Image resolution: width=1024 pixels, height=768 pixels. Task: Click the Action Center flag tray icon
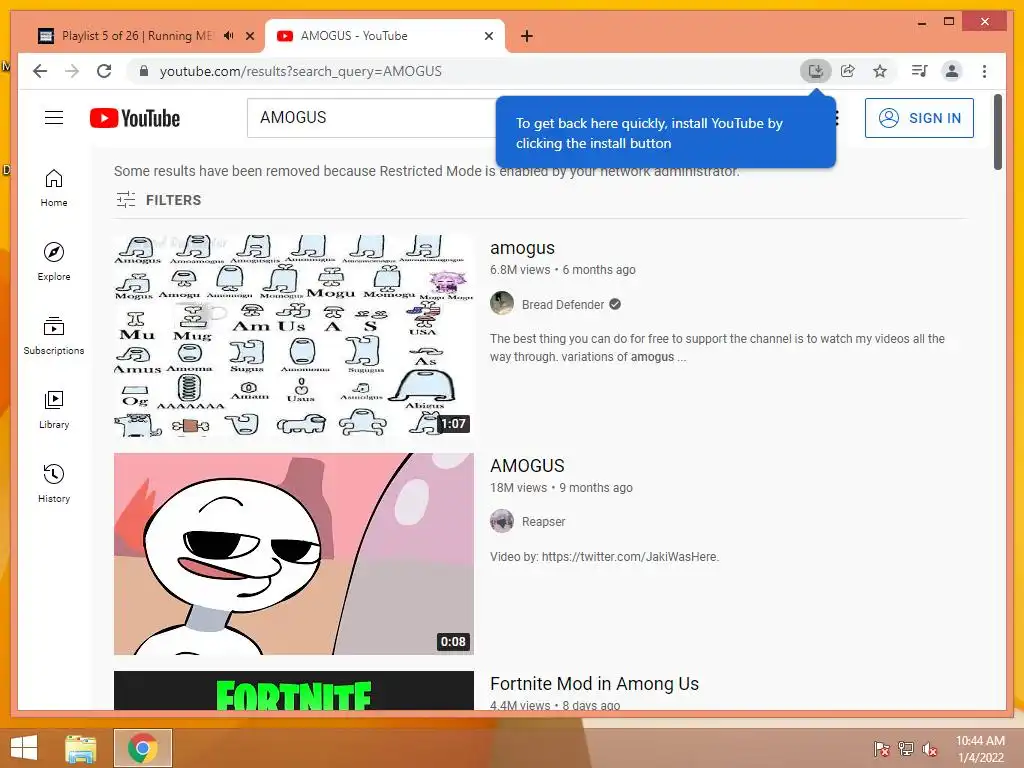click(x=881, y=749)
